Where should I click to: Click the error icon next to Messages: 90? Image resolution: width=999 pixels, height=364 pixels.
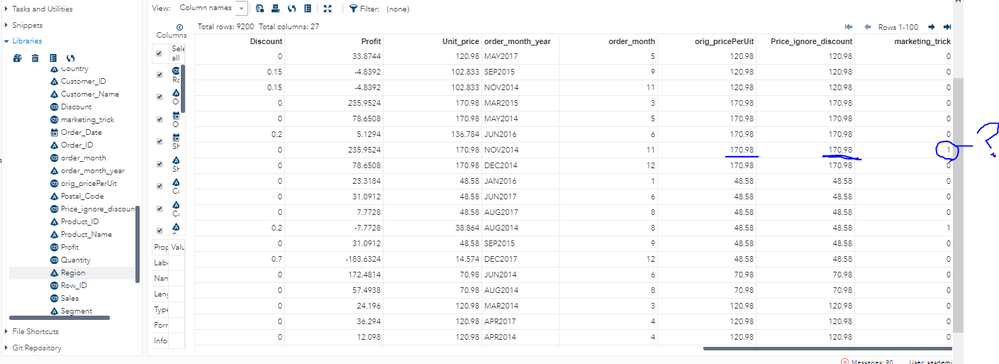[x=845, y=361]
